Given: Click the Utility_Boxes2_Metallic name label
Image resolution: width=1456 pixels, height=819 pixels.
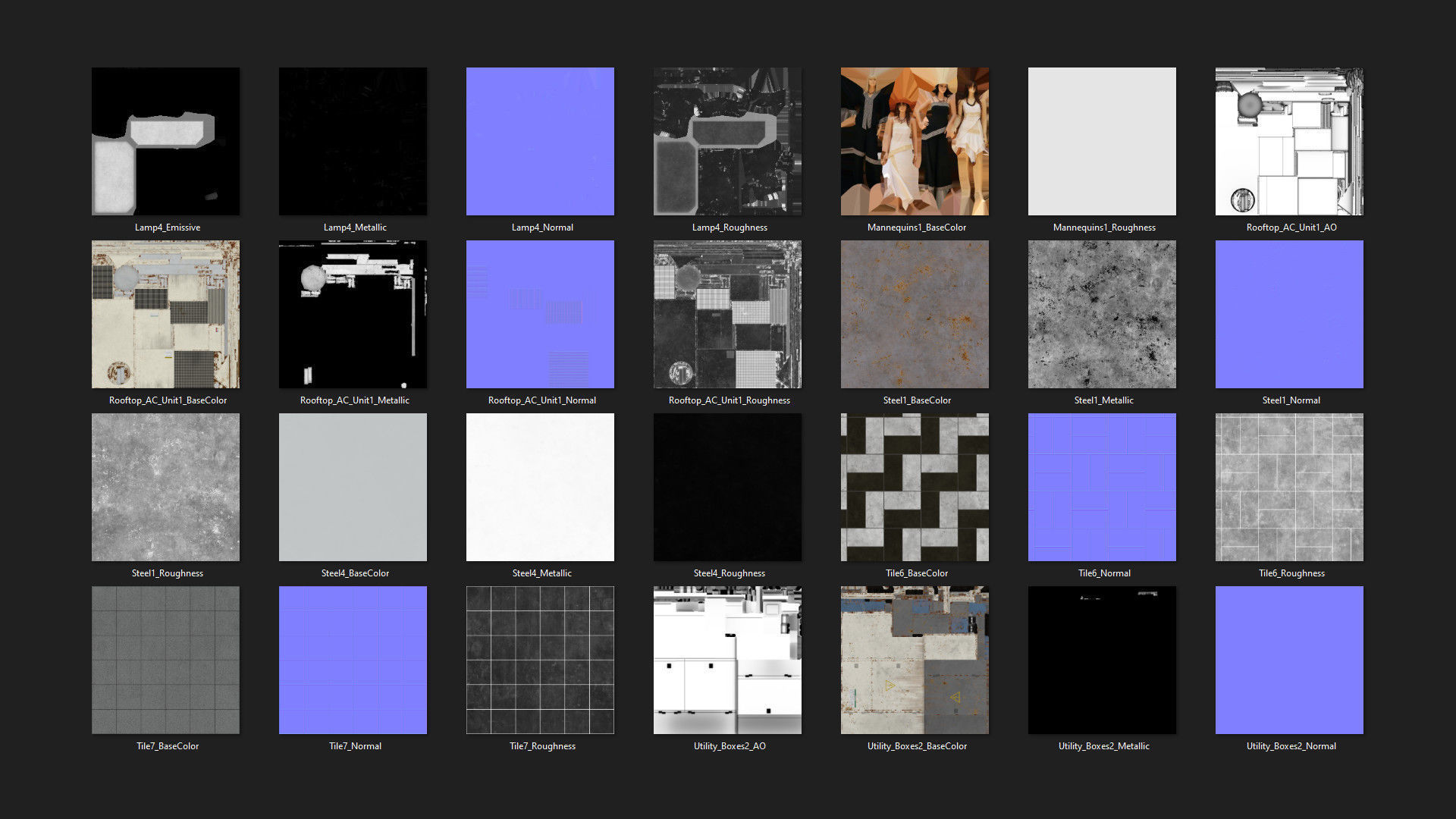Looking at the screenshot, I should (1103, 746).
